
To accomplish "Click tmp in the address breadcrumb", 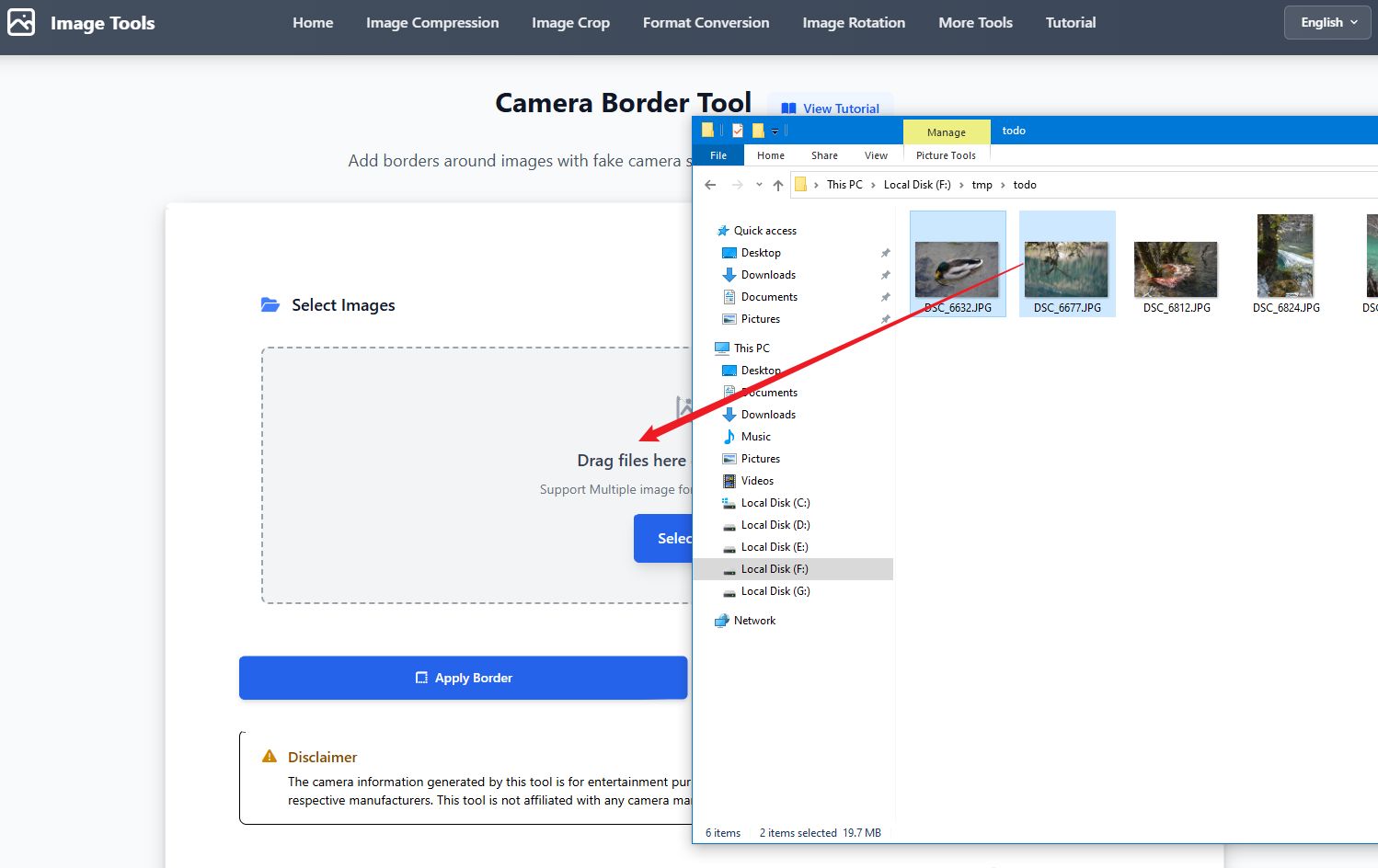I will (982, 185).
